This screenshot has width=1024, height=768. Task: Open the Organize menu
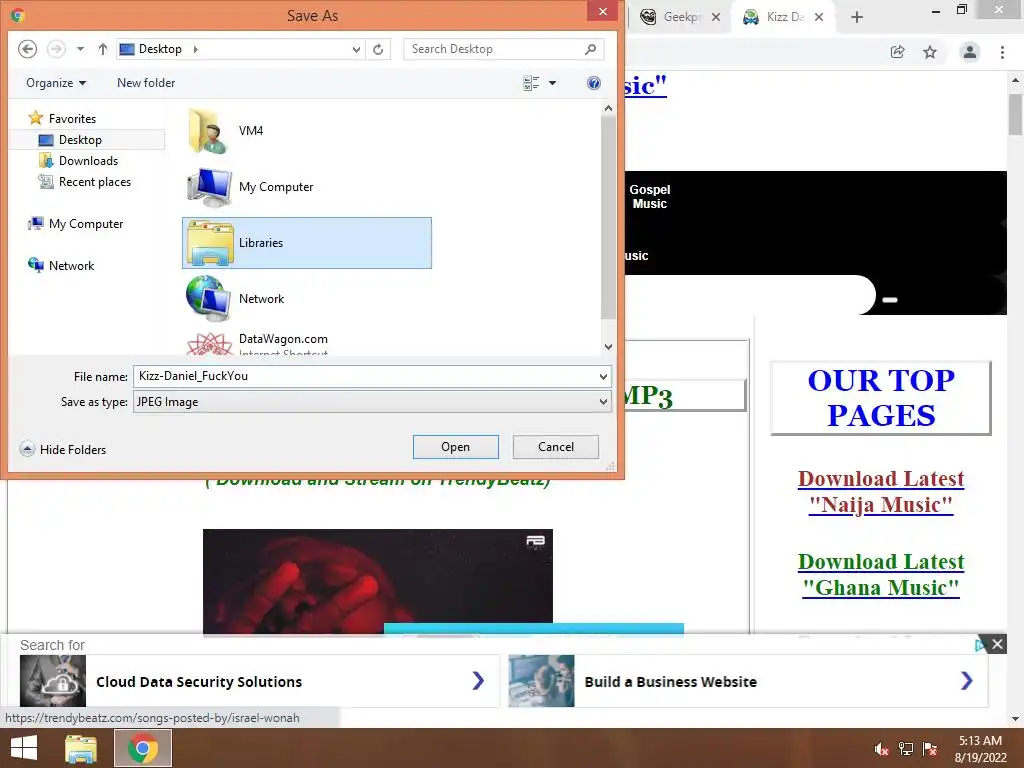(x=56, y=83)
